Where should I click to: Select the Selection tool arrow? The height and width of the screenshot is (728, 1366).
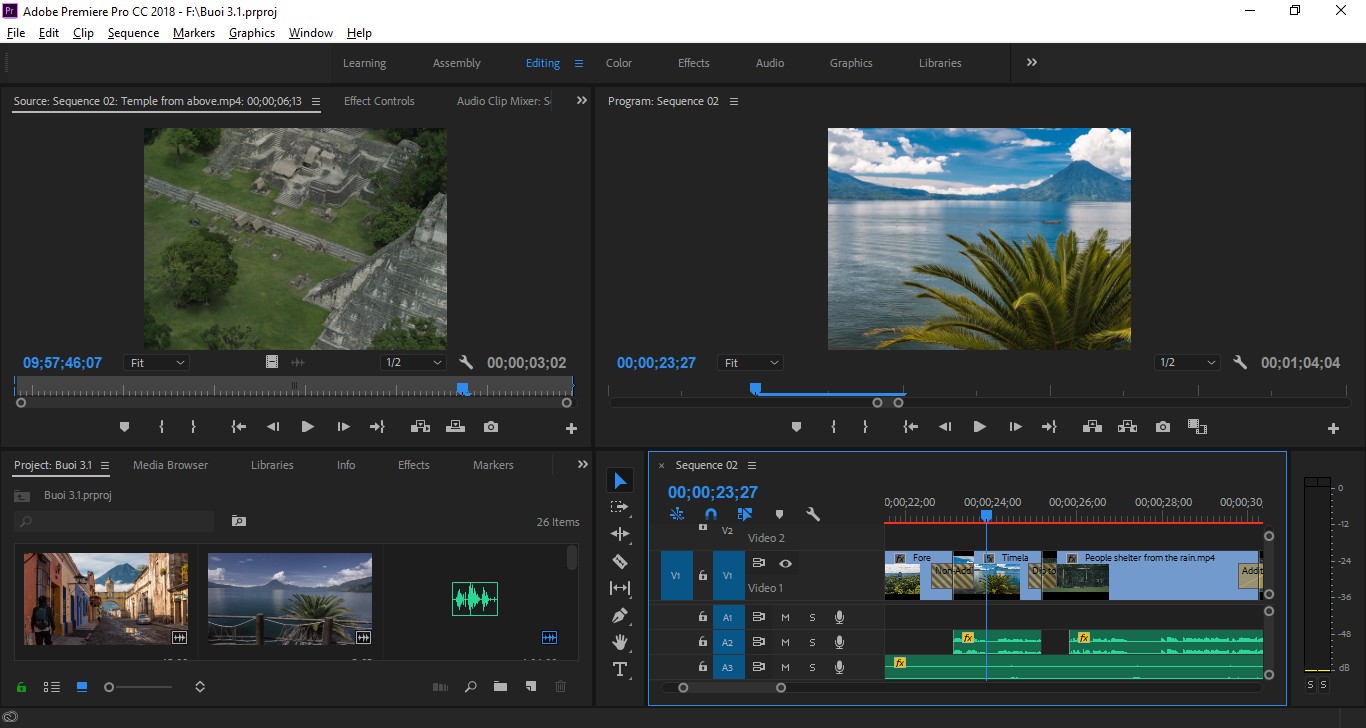620,481
